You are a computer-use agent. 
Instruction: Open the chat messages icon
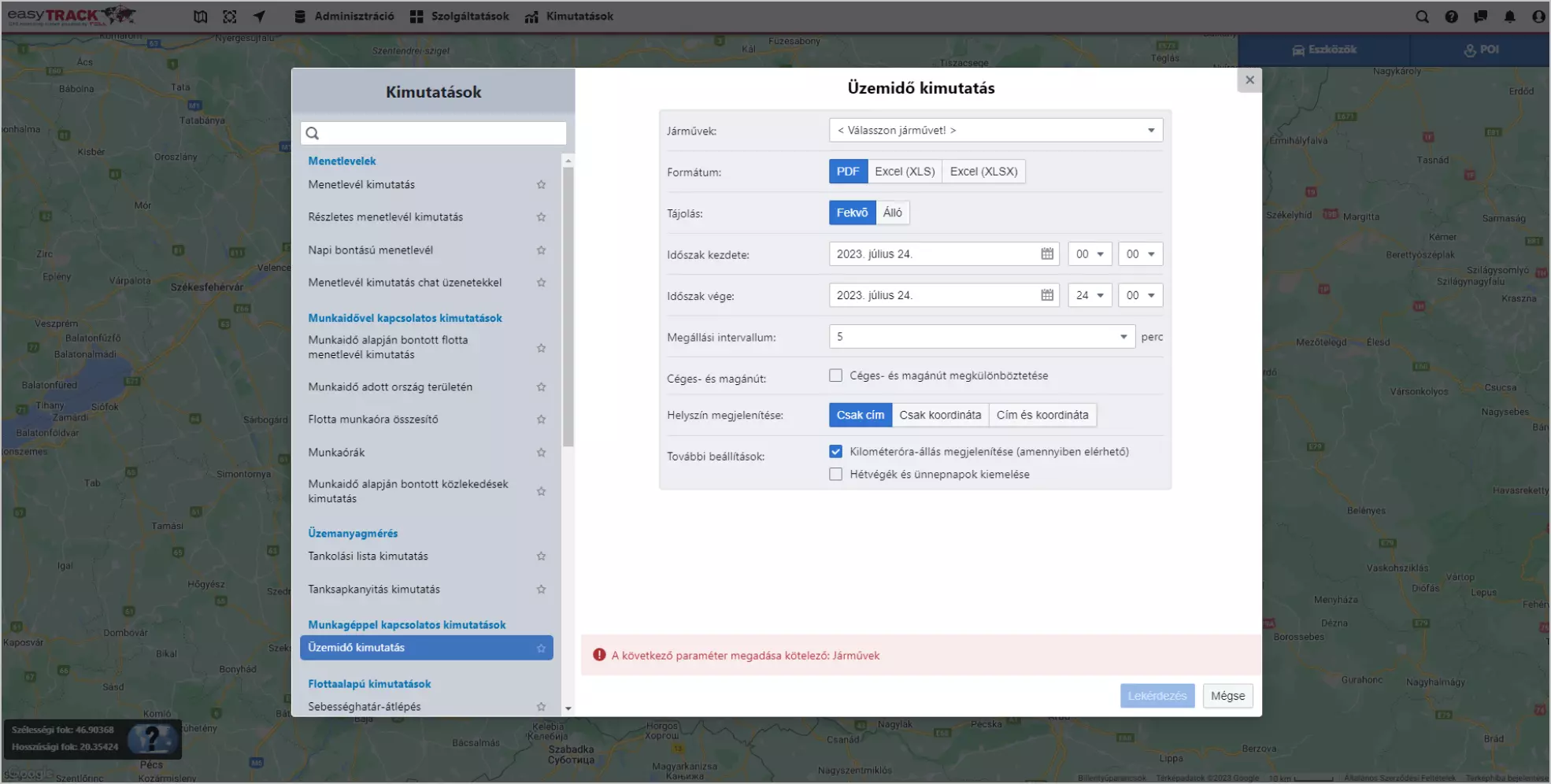click(x=1480, y=16)
